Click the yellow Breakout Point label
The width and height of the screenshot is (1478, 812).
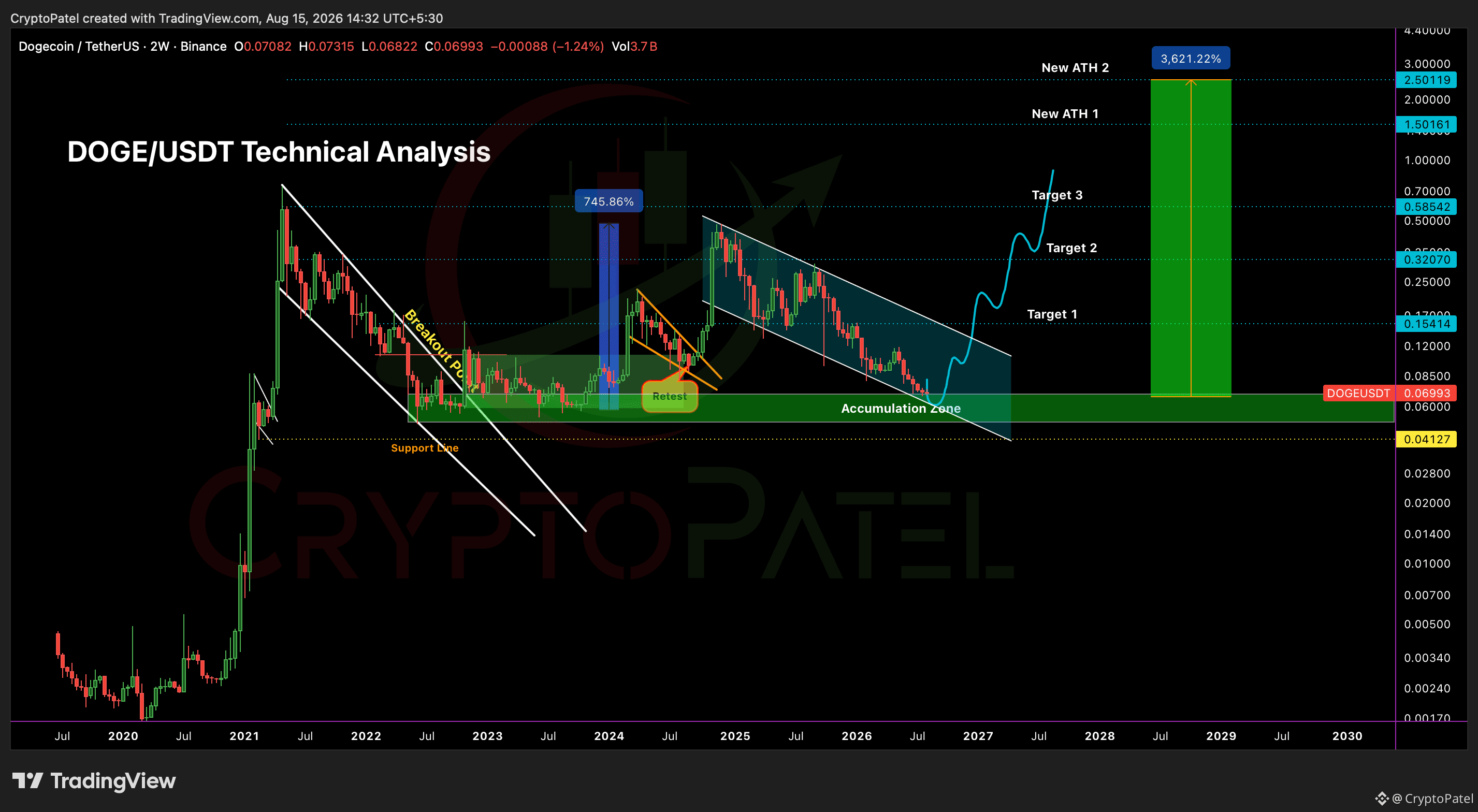[440, 350]
